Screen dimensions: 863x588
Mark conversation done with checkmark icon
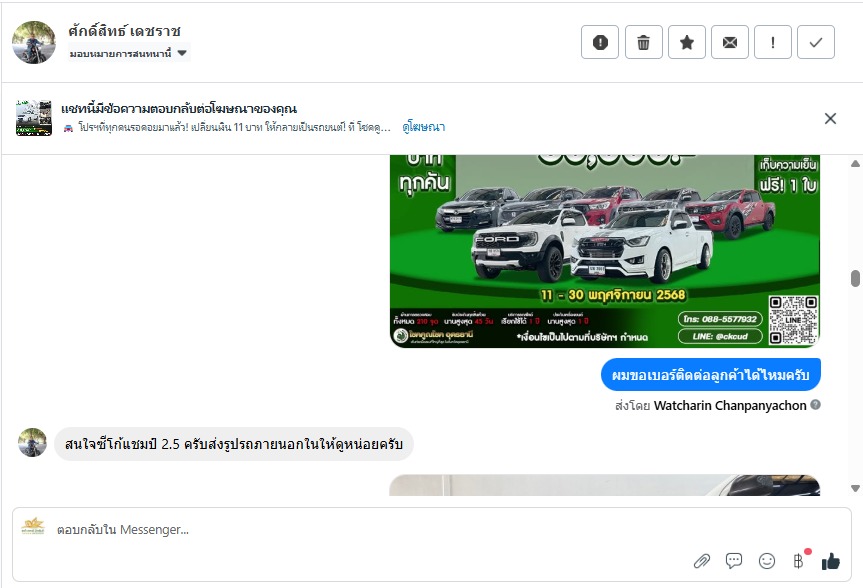816,42
